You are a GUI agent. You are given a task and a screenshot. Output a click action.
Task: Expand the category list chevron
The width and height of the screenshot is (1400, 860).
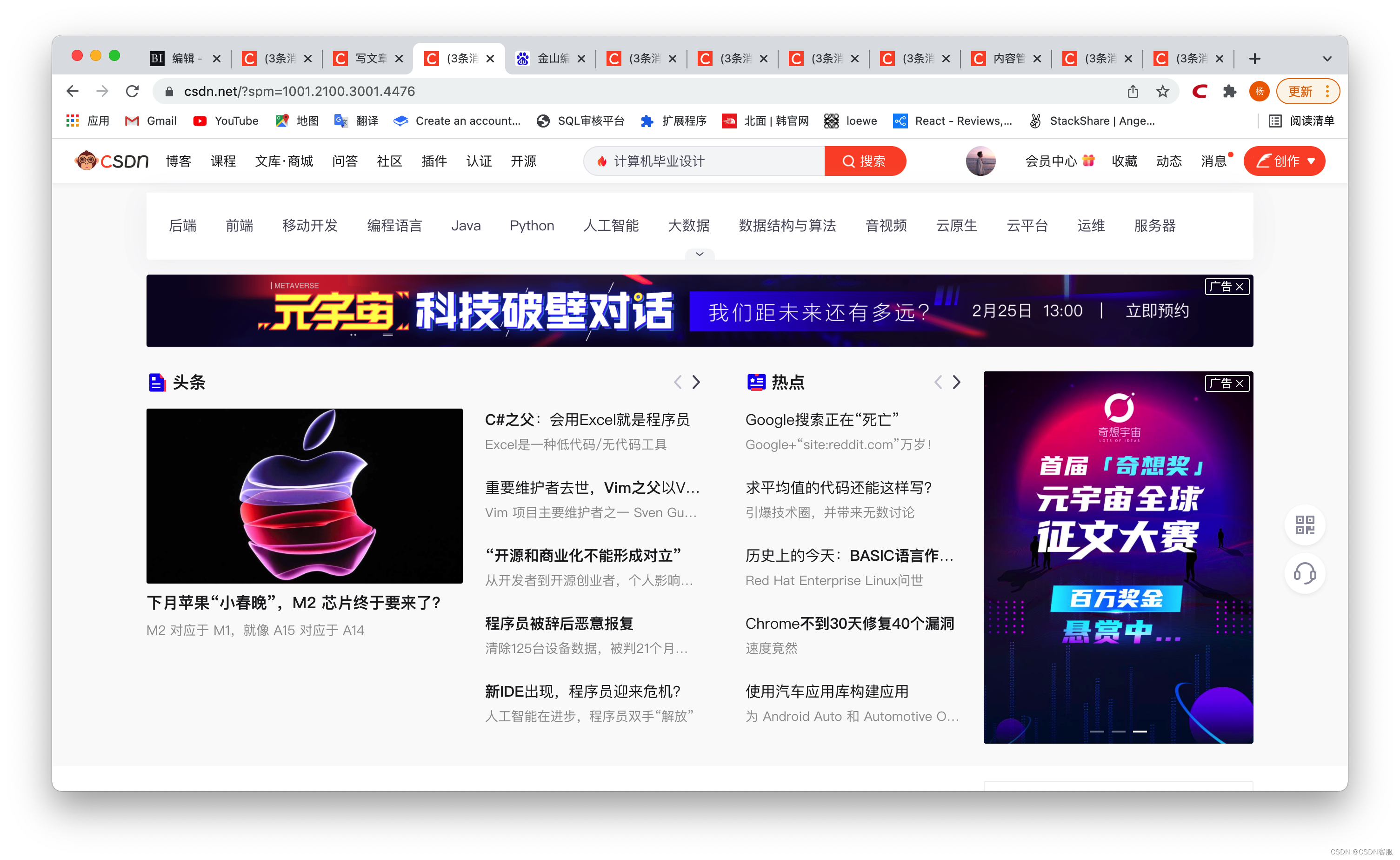click(699, 254)
